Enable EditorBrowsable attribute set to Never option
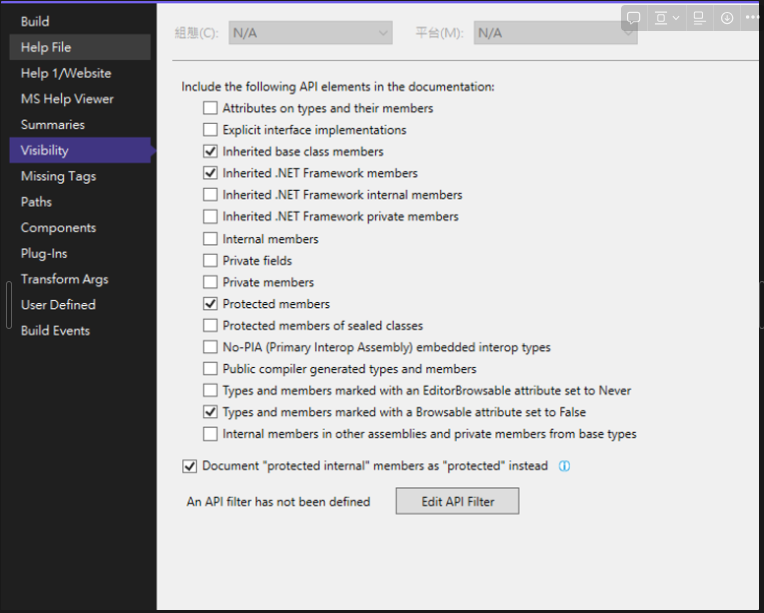This screenshot has height=613, width=764. coord(210,390)
